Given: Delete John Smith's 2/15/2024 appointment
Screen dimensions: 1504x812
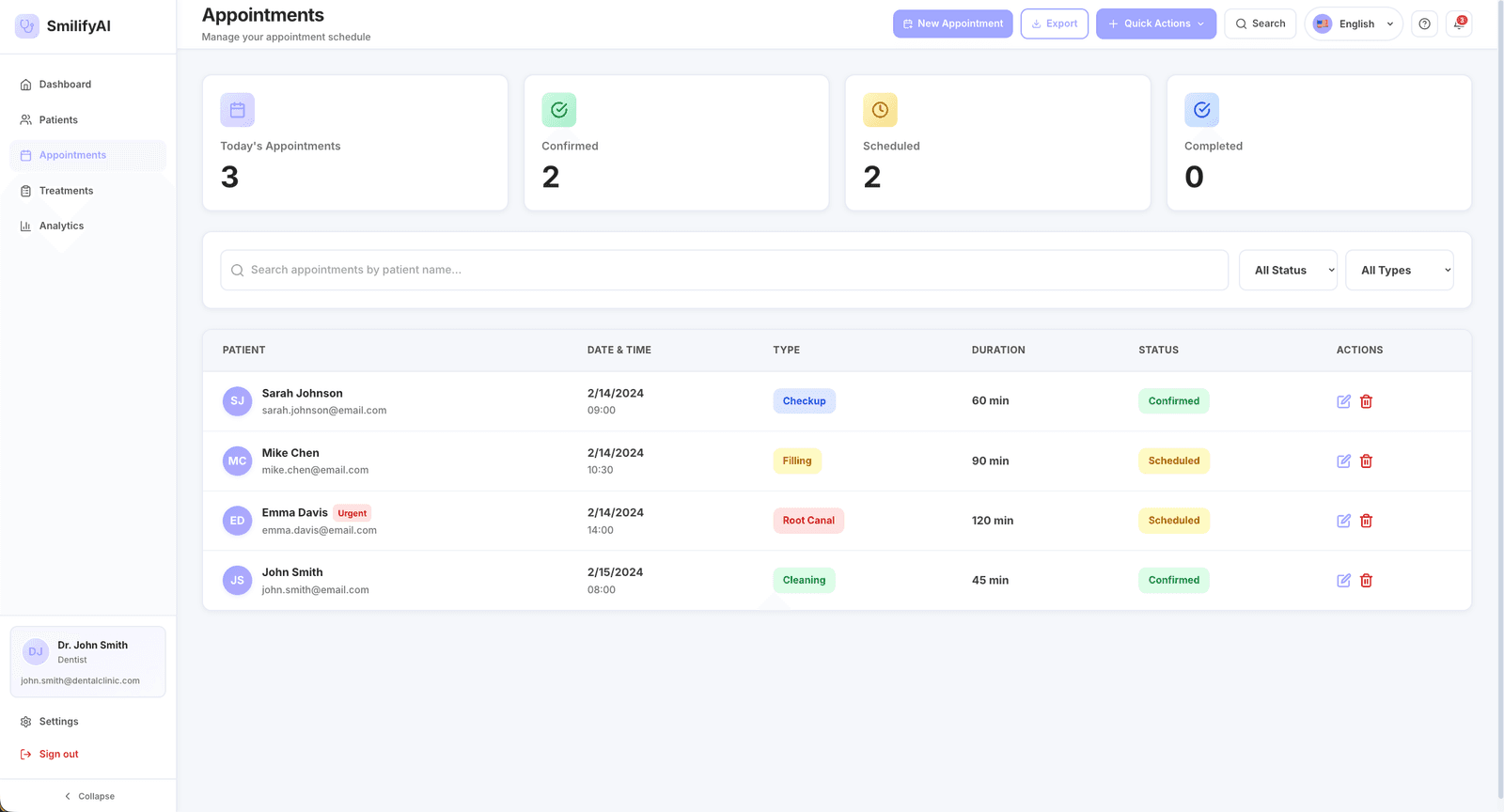Looking at the screenshot, I should click(x=1366, y=581).
